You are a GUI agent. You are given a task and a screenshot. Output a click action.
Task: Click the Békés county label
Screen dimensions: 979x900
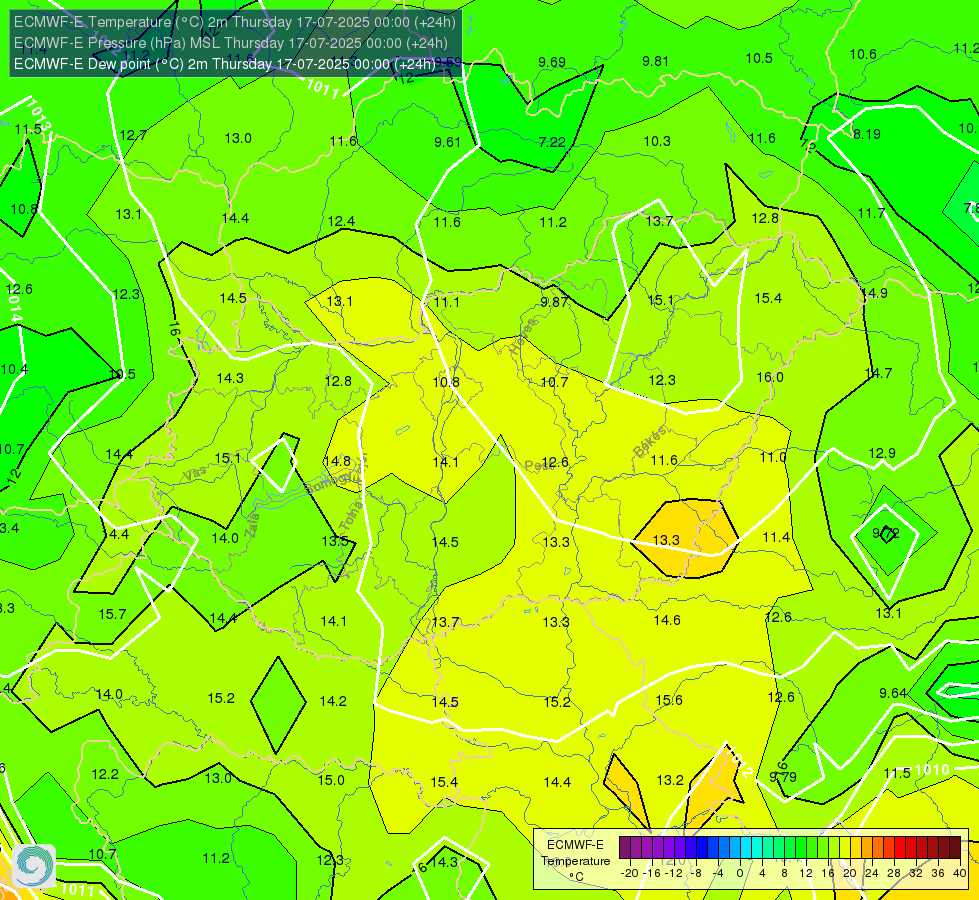tap(650, 442)
